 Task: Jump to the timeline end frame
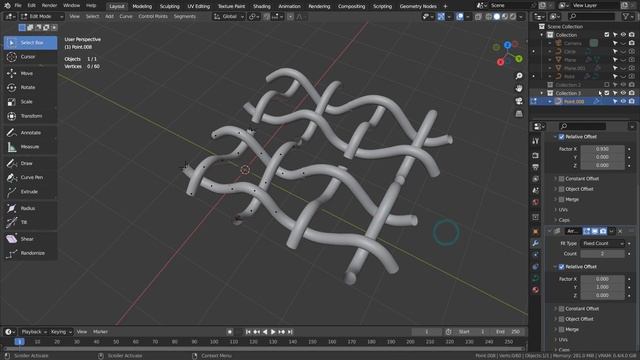point(290,332)
